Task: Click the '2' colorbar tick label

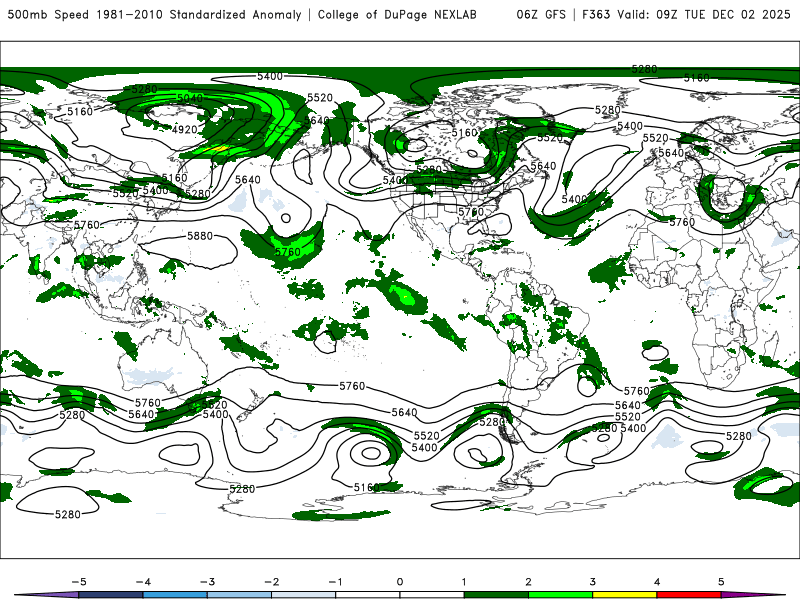Action: click(528, 582)
